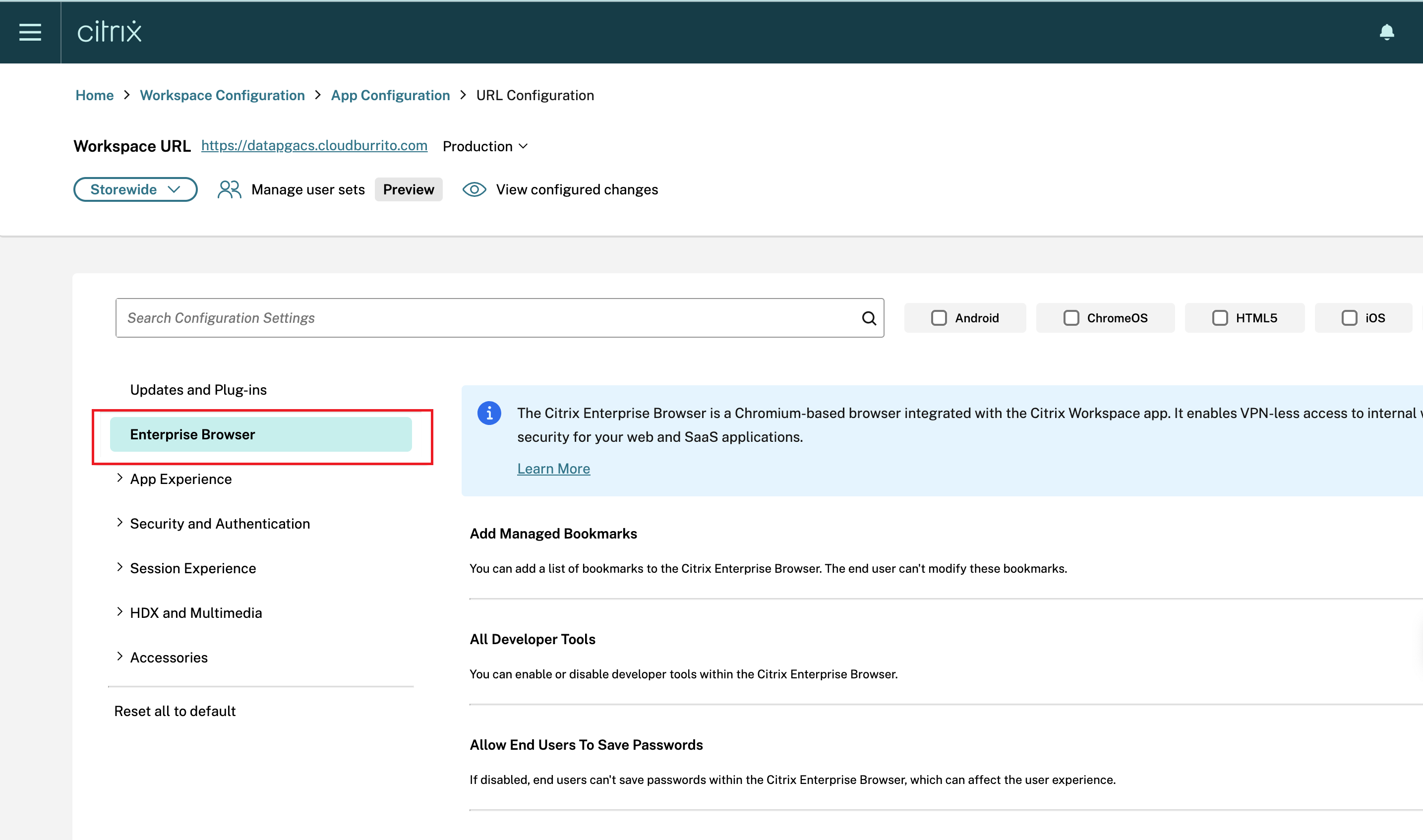Click the Citrix logo in the top left
The image size is (1423, 840).
109,30
